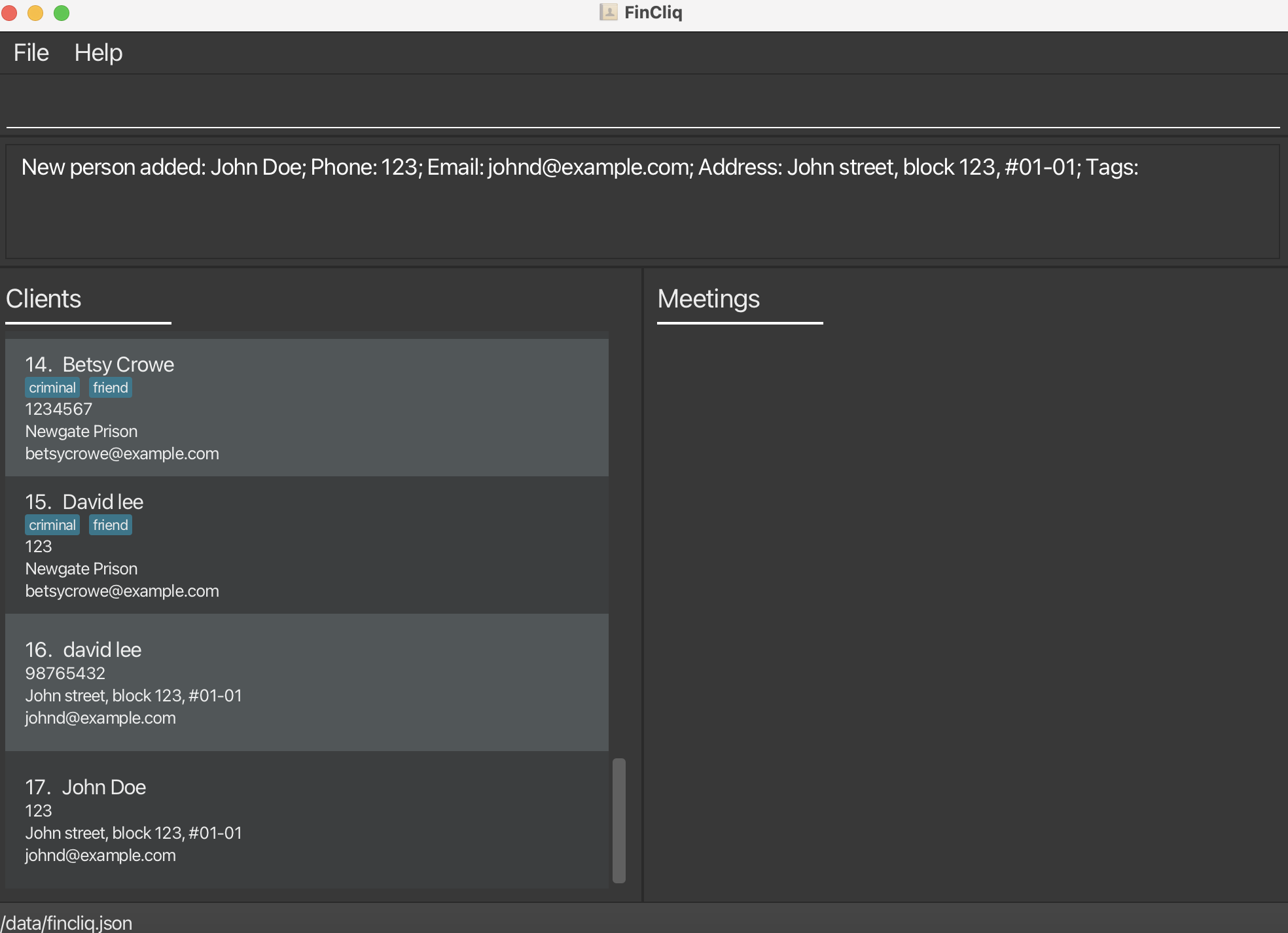The image size is (1288, 933).
Task: Click the Meetings panel heading
Action: coord(708,299)
